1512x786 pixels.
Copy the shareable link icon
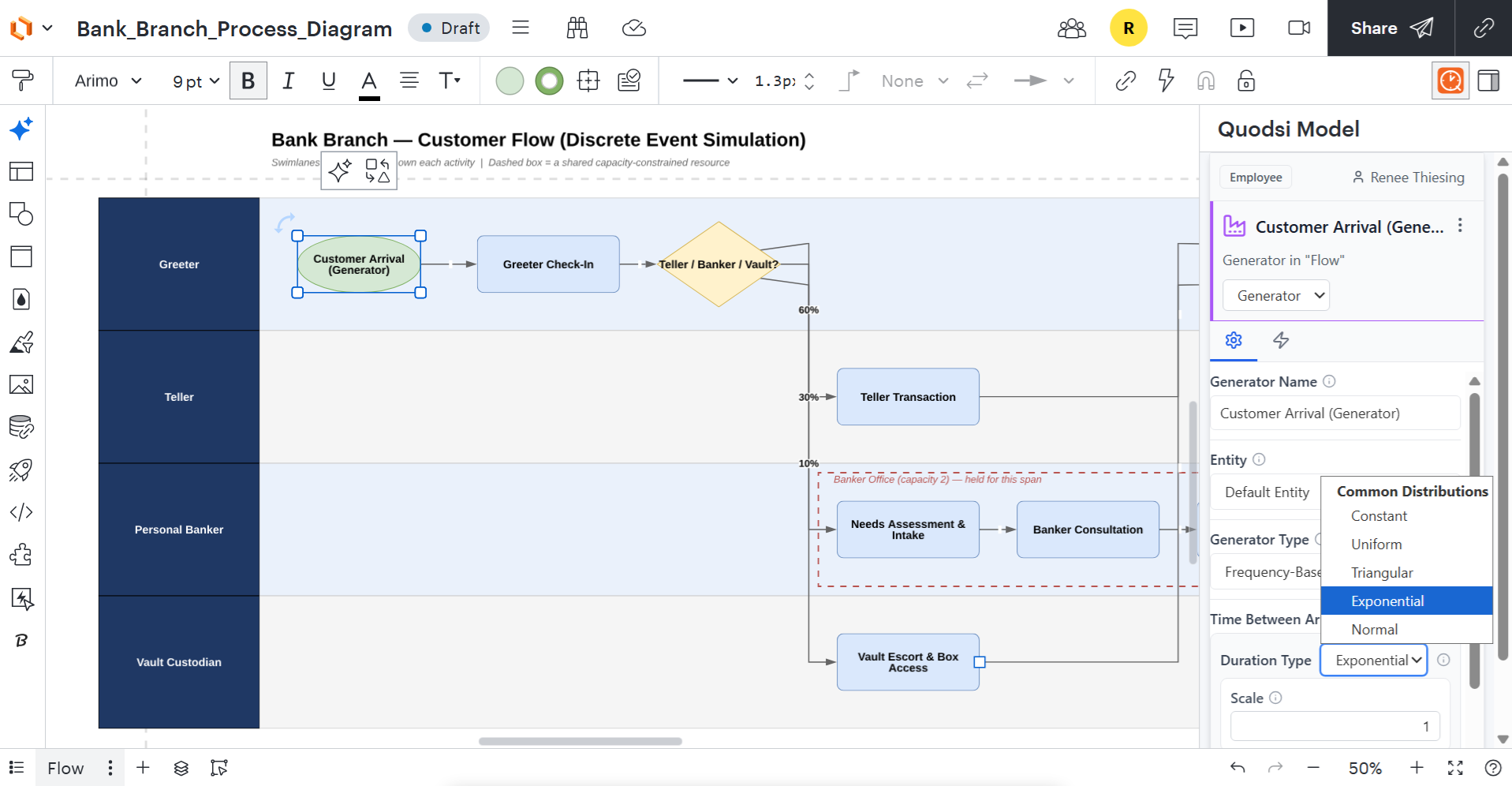[1484, 28]
